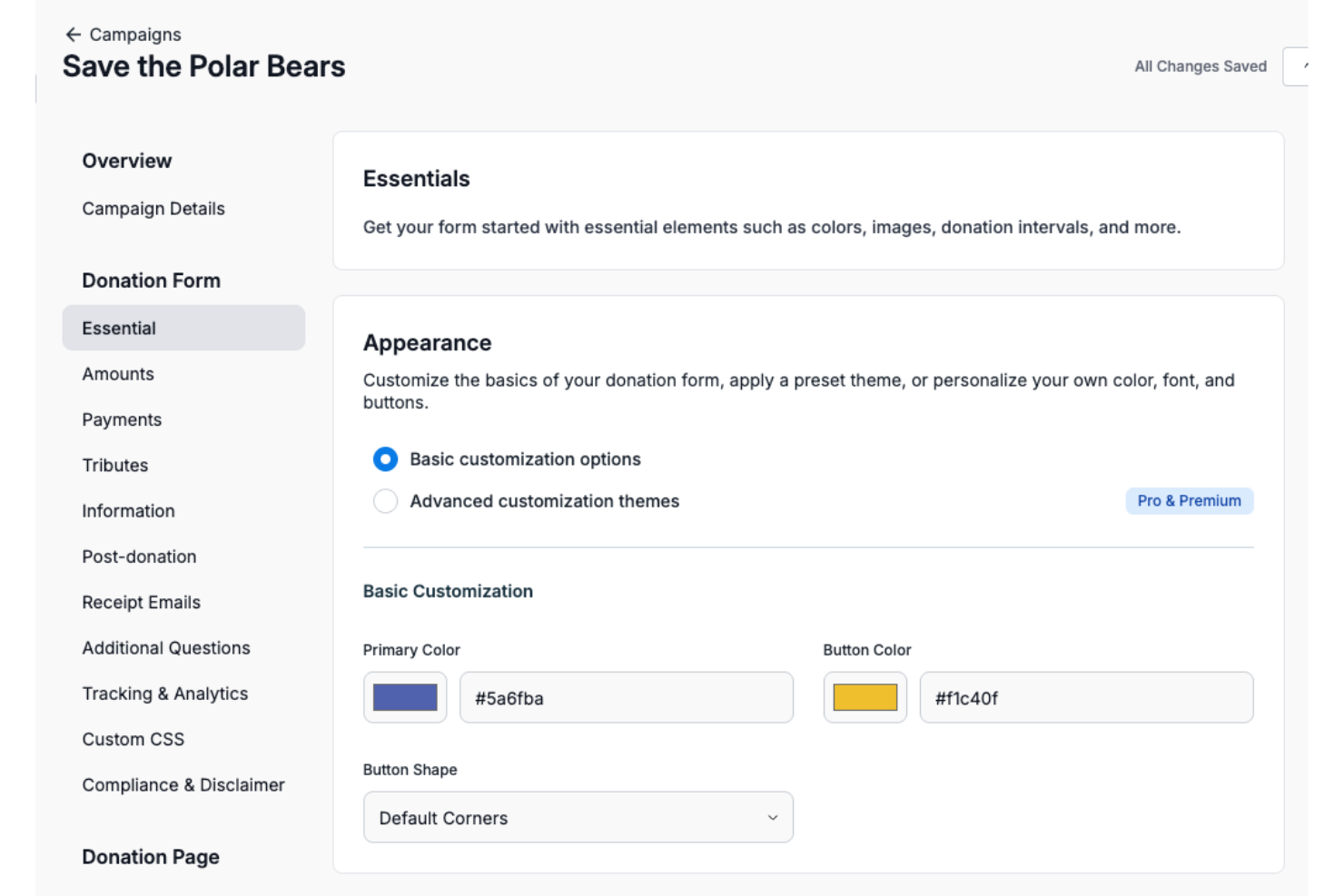Select the Essential section

tap(118, 328)
